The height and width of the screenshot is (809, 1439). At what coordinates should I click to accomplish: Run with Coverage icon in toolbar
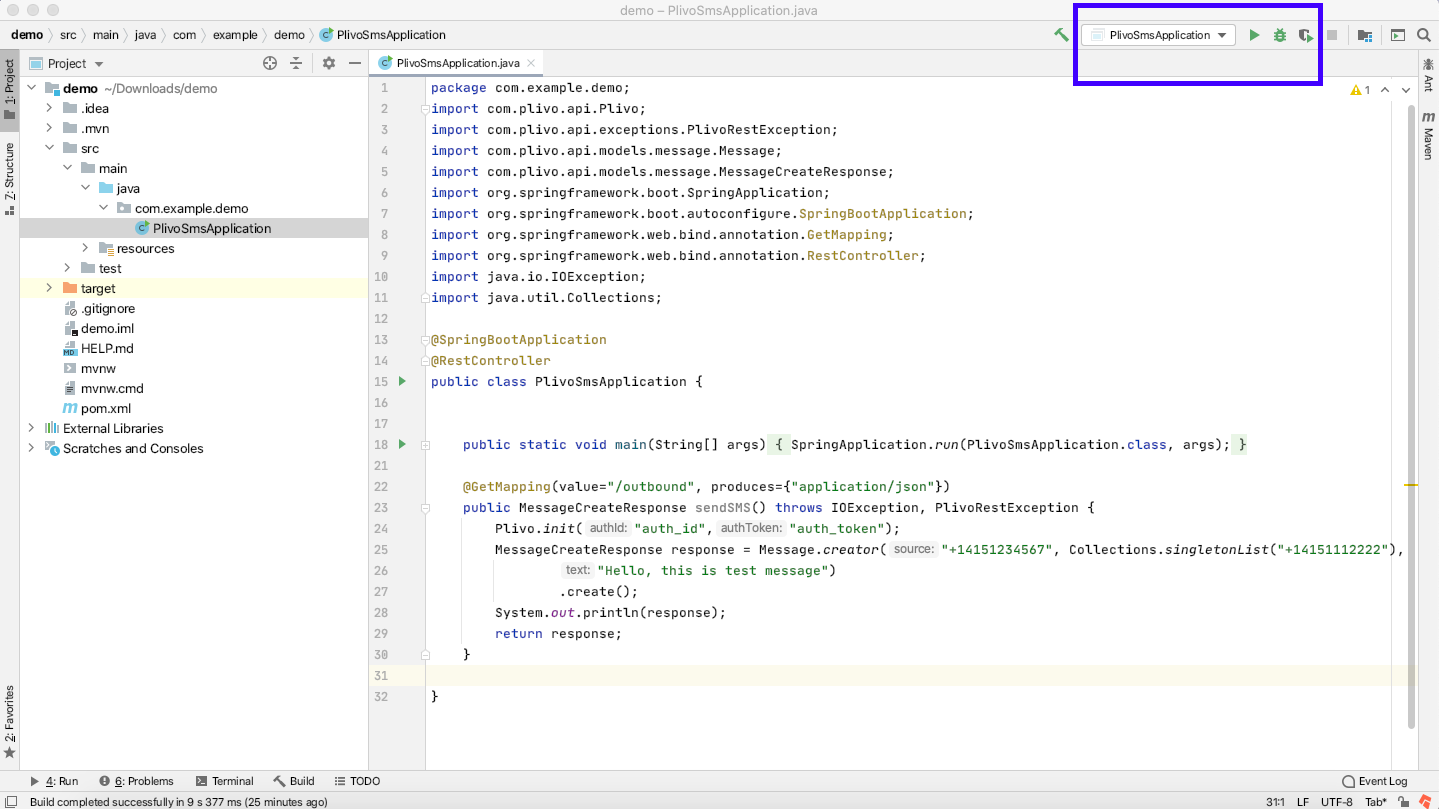pyautogui.click(x=1305, y=35)
